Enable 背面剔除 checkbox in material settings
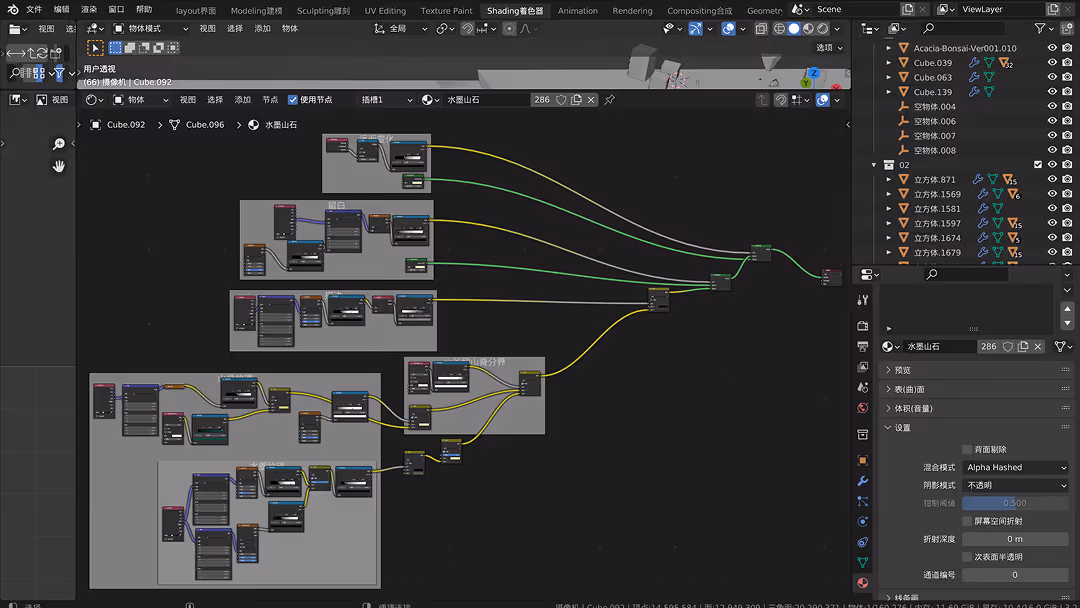This screenshot has width=1080, height=608. [x=967, y=449]
